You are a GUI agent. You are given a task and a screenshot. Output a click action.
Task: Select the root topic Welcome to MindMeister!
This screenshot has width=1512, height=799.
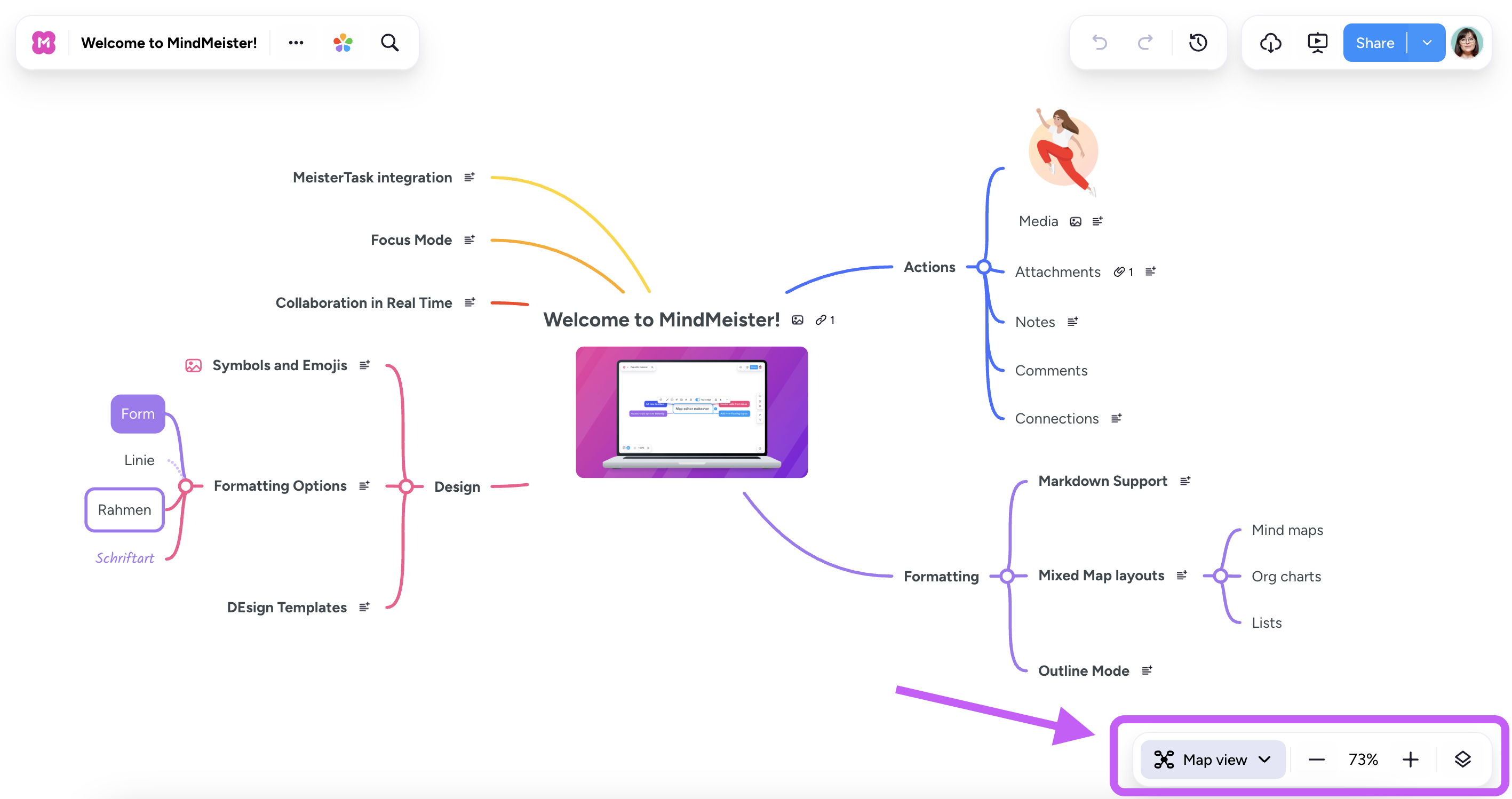click(662, 319)
